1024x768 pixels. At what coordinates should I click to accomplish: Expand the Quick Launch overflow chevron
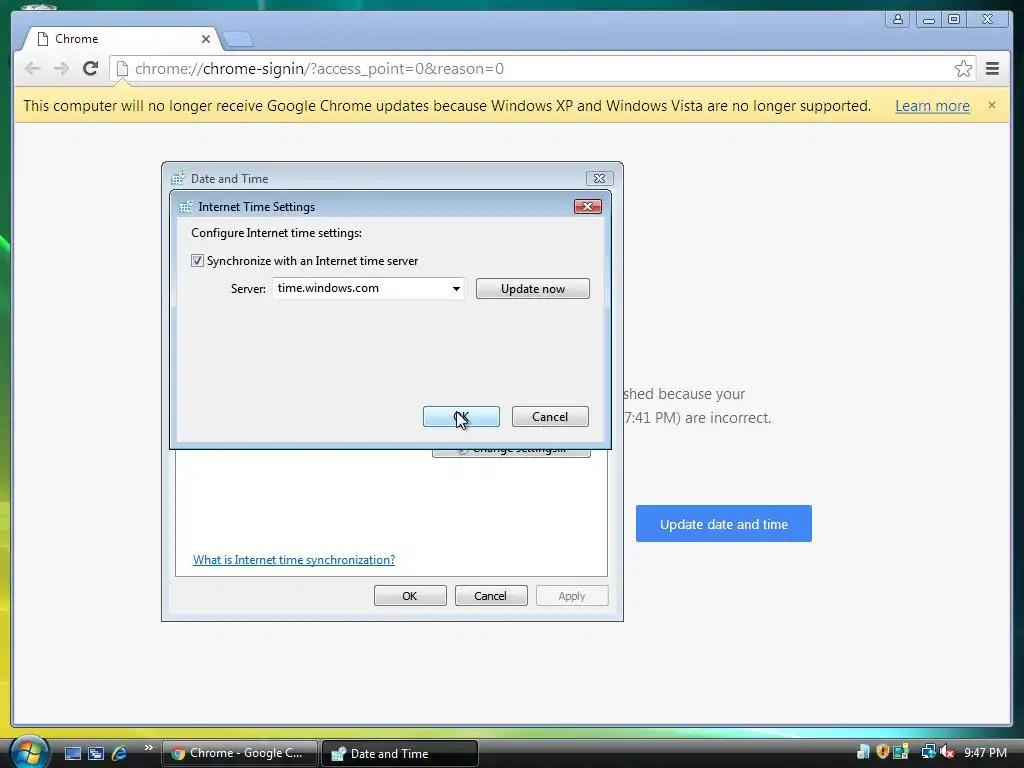click(x=148, y=748)
